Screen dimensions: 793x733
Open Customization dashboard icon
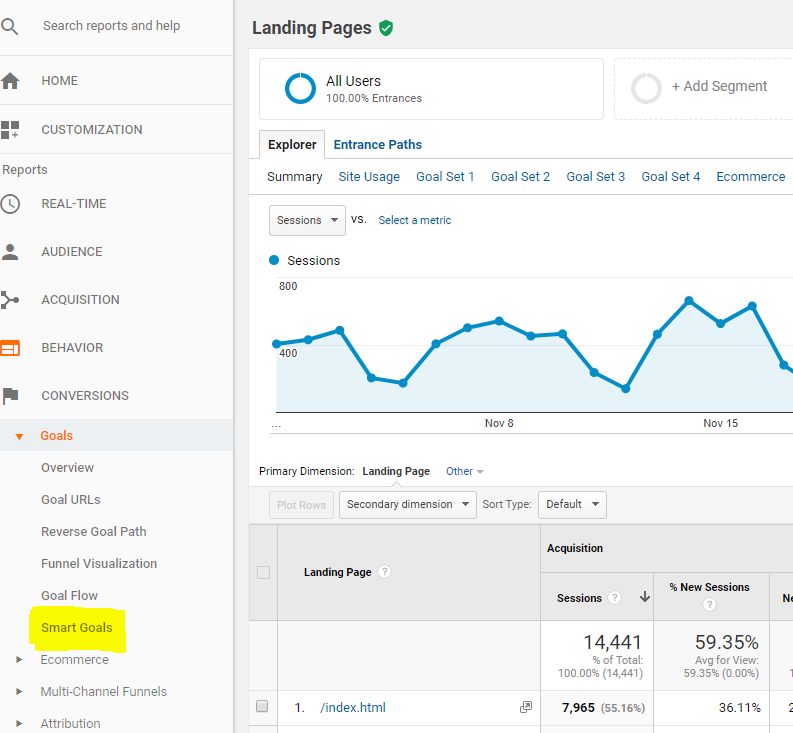(10, 130)
